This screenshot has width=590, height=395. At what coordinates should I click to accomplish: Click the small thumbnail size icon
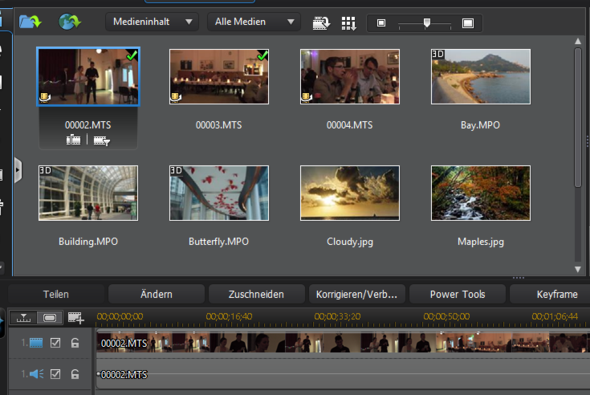tap(381, 23)
